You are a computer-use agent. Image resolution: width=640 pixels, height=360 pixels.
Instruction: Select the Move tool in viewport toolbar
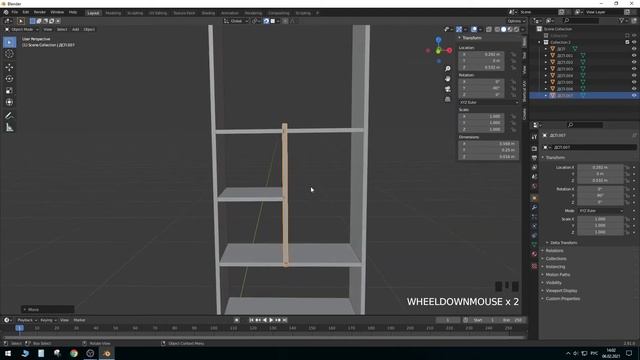[9, 67]
